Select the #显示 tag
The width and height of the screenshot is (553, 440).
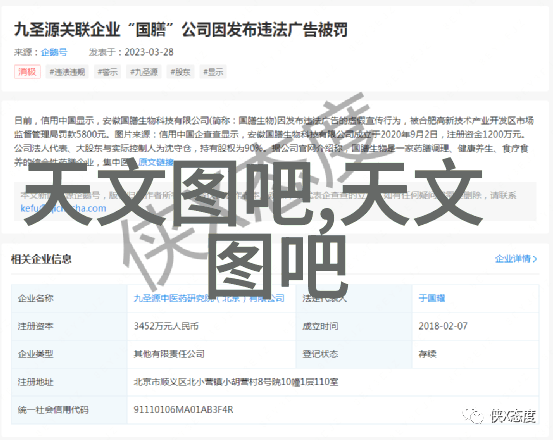click(x=213, y=72)
